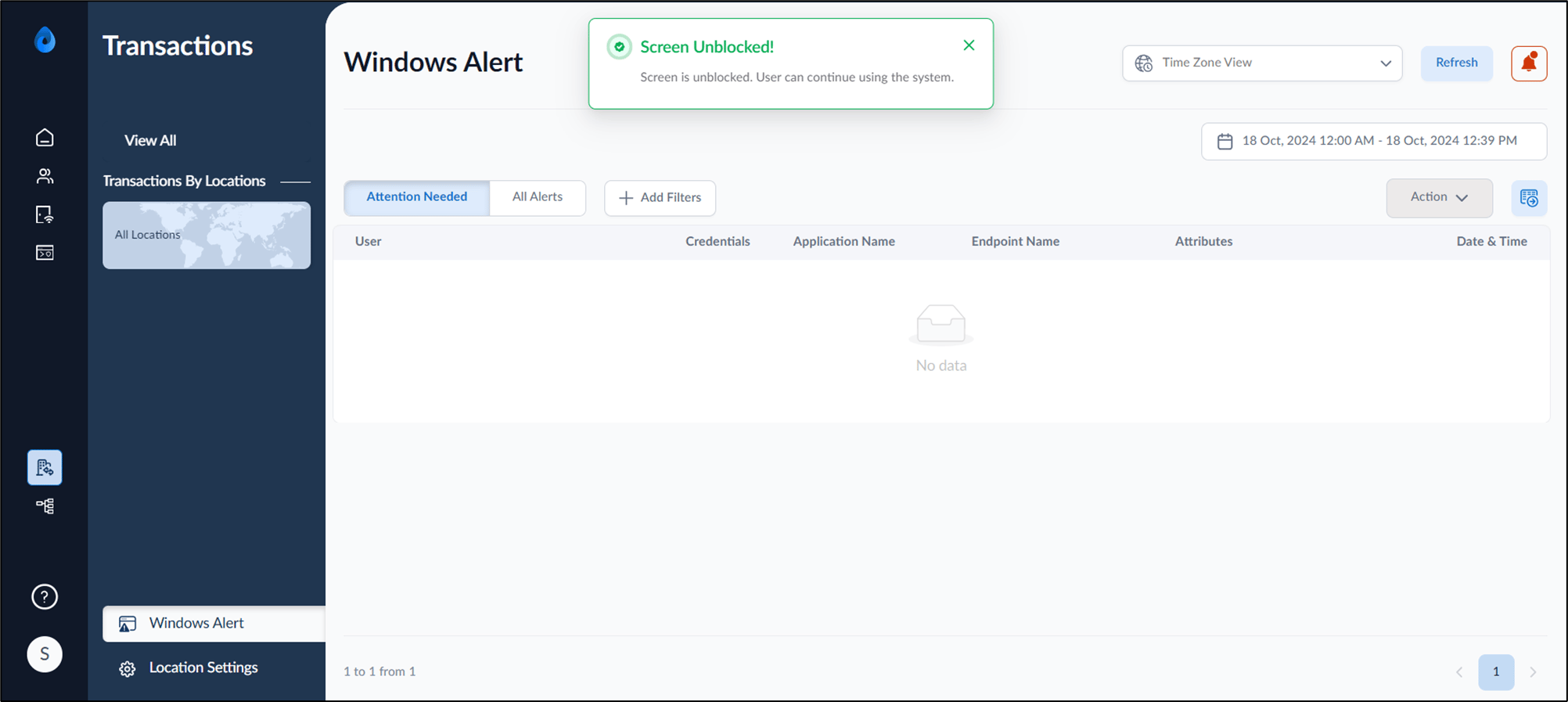Screen dimensions: 1568x702
Task: Click the globe icon in Time Zone View
Action: (x=1144, y=63)
